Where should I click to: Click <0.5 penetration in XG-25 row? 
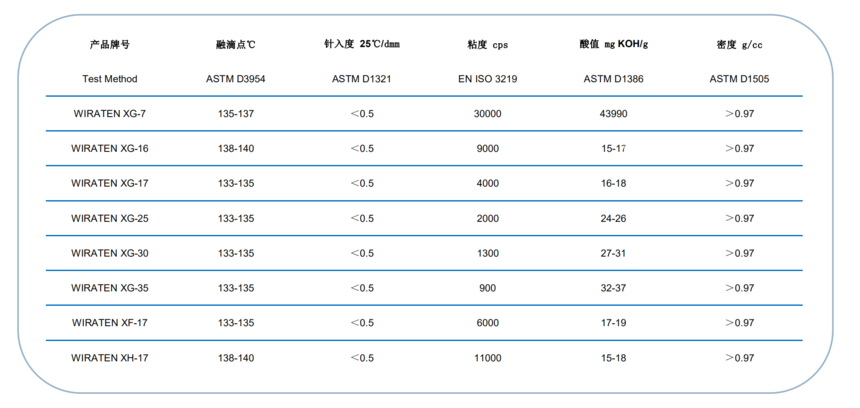(x=362, y=218)
